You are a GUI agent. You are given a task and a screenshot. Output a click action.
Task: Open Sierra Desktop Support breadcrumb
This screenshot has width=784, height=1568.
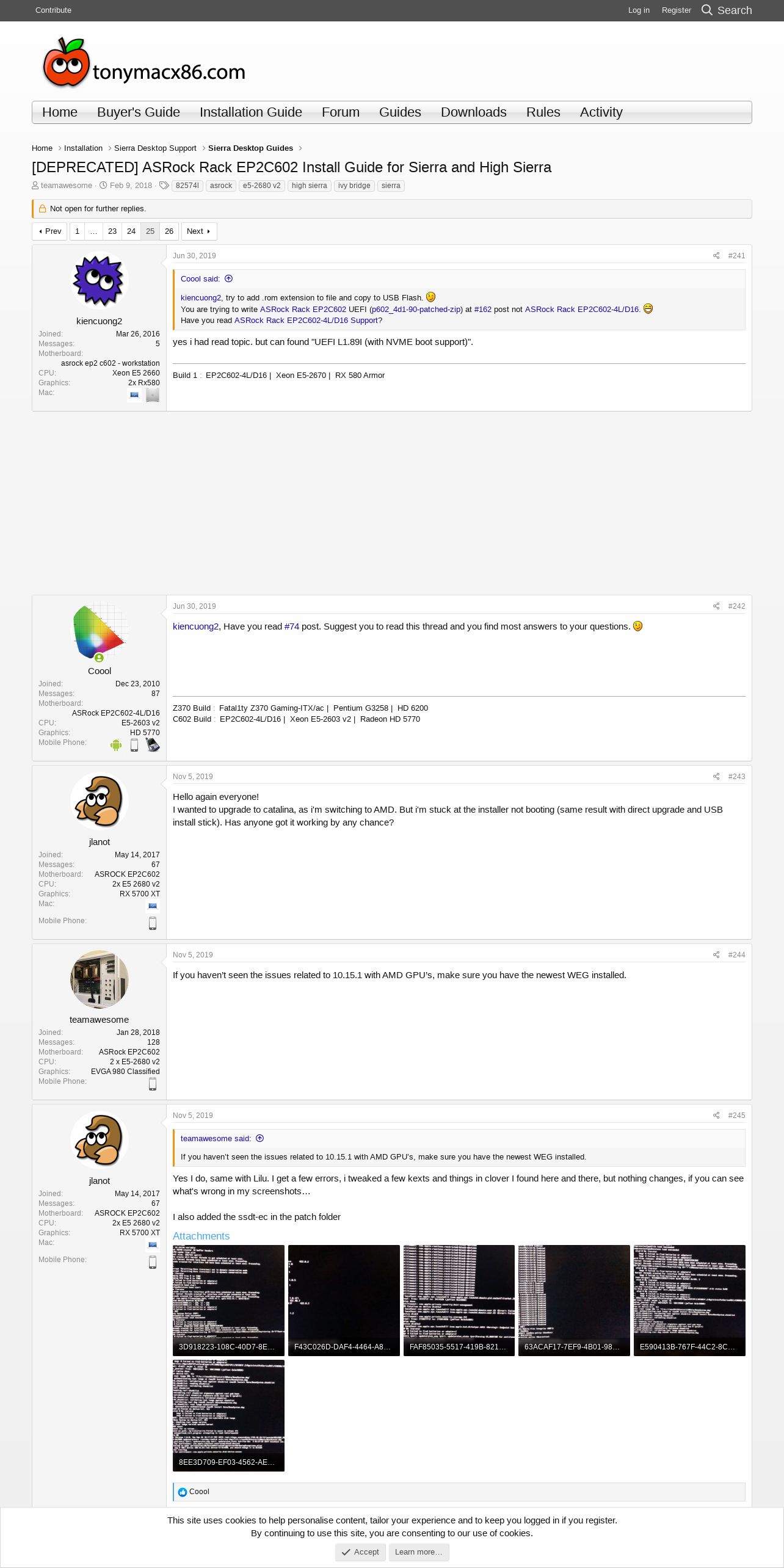pos(155,148)
